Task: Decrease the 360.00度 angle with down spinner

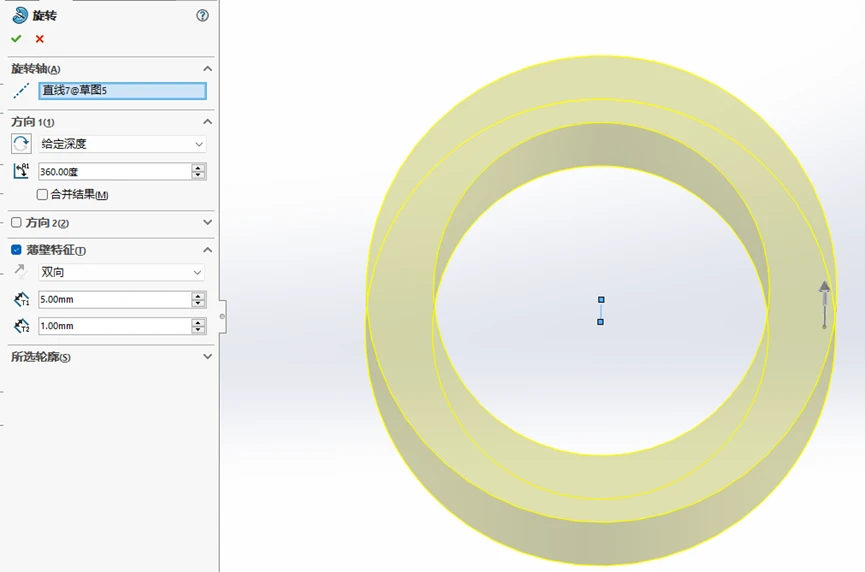Action: (198, 175)
